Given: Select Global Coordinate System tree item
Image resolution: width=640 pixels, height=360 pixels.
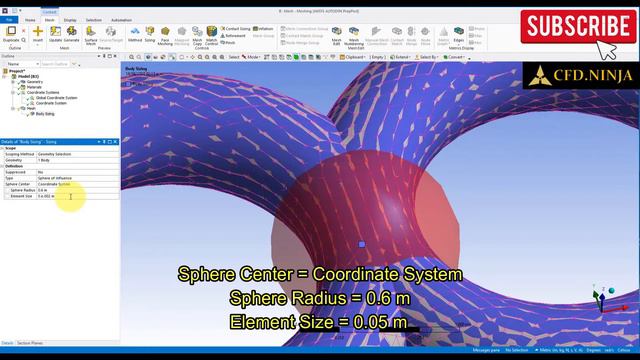Looking at the screenshot, I should pyautogui.click(x=56, y=98).
